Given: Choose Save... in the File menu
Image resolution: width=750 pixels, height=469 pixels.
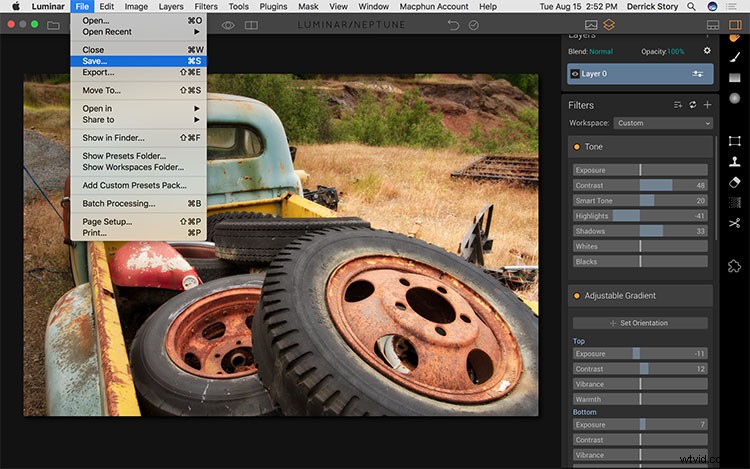Looking at the screenshot, I should (139, 61).
